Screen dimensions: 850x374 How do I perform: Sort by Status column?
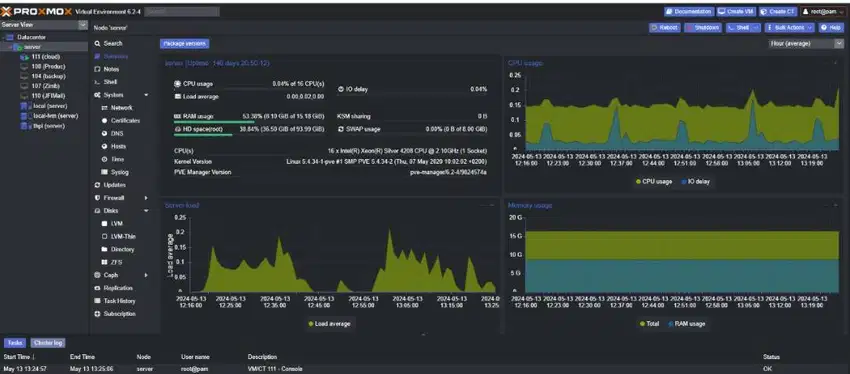(x=771, y=357)
